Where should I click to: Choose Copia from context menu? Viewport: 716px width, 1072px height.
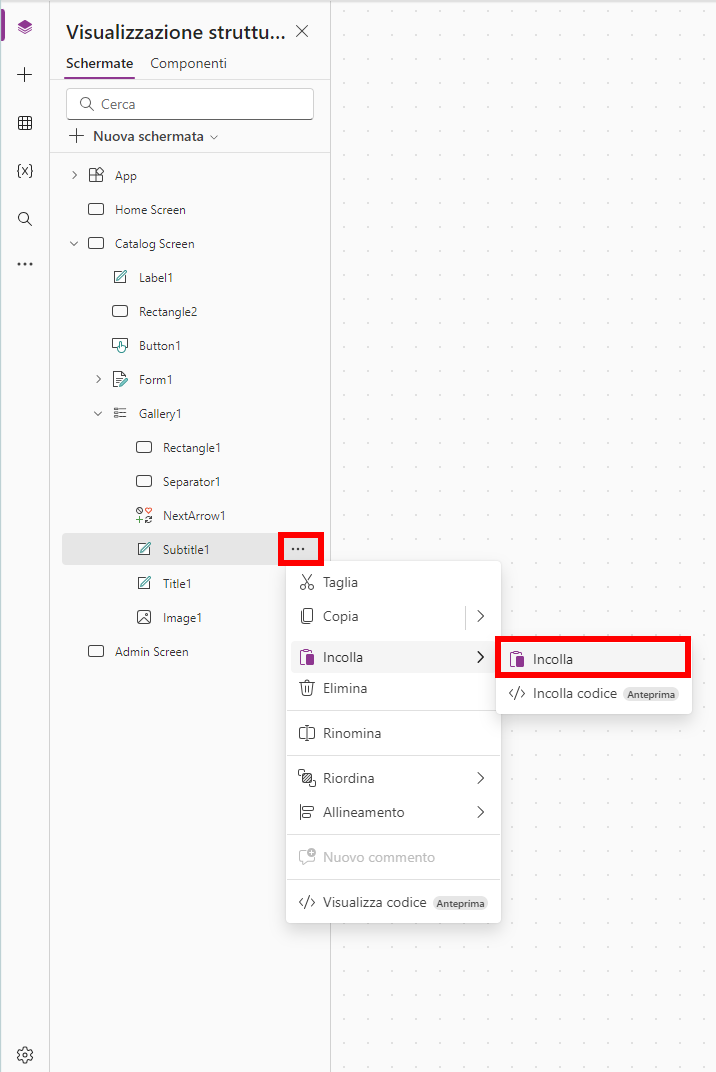coord(377,617)
